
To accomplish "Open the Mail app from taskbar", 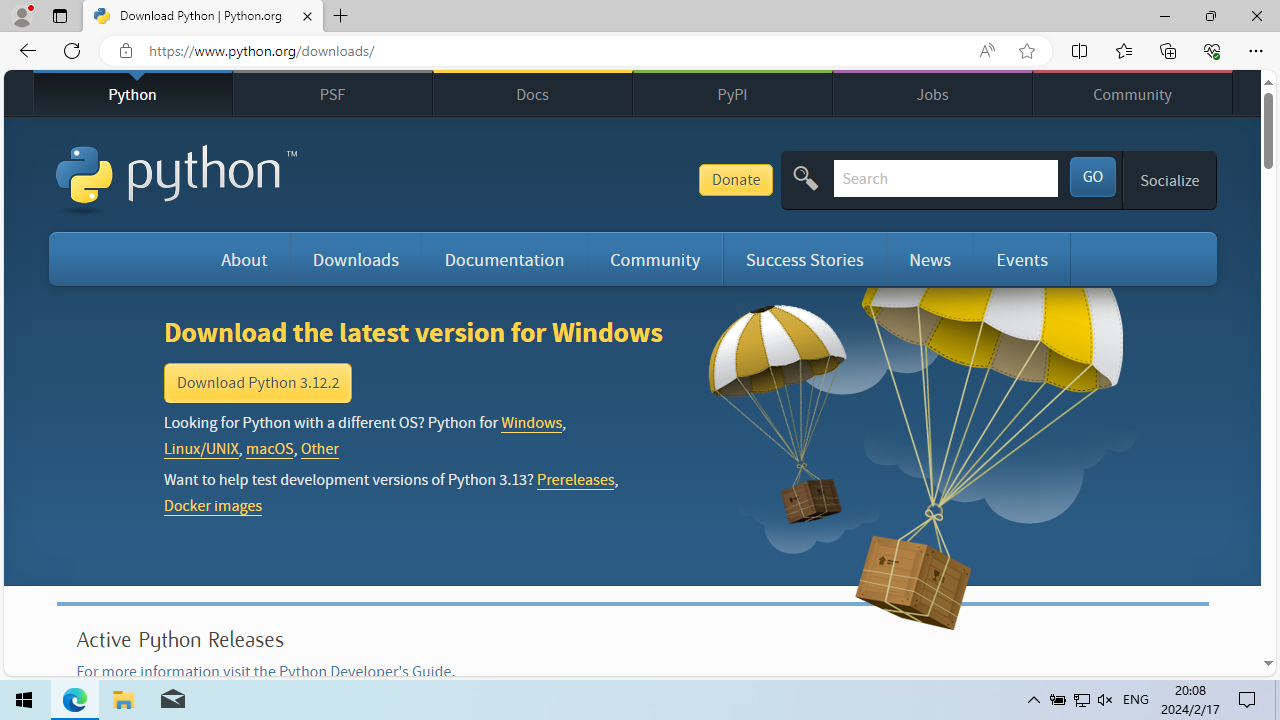I will click(172, 700).
